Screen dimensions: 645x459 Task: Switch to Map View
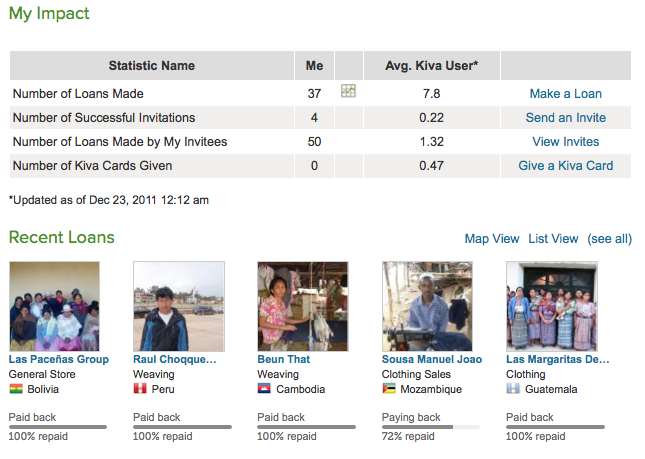(x=492, y=239)
